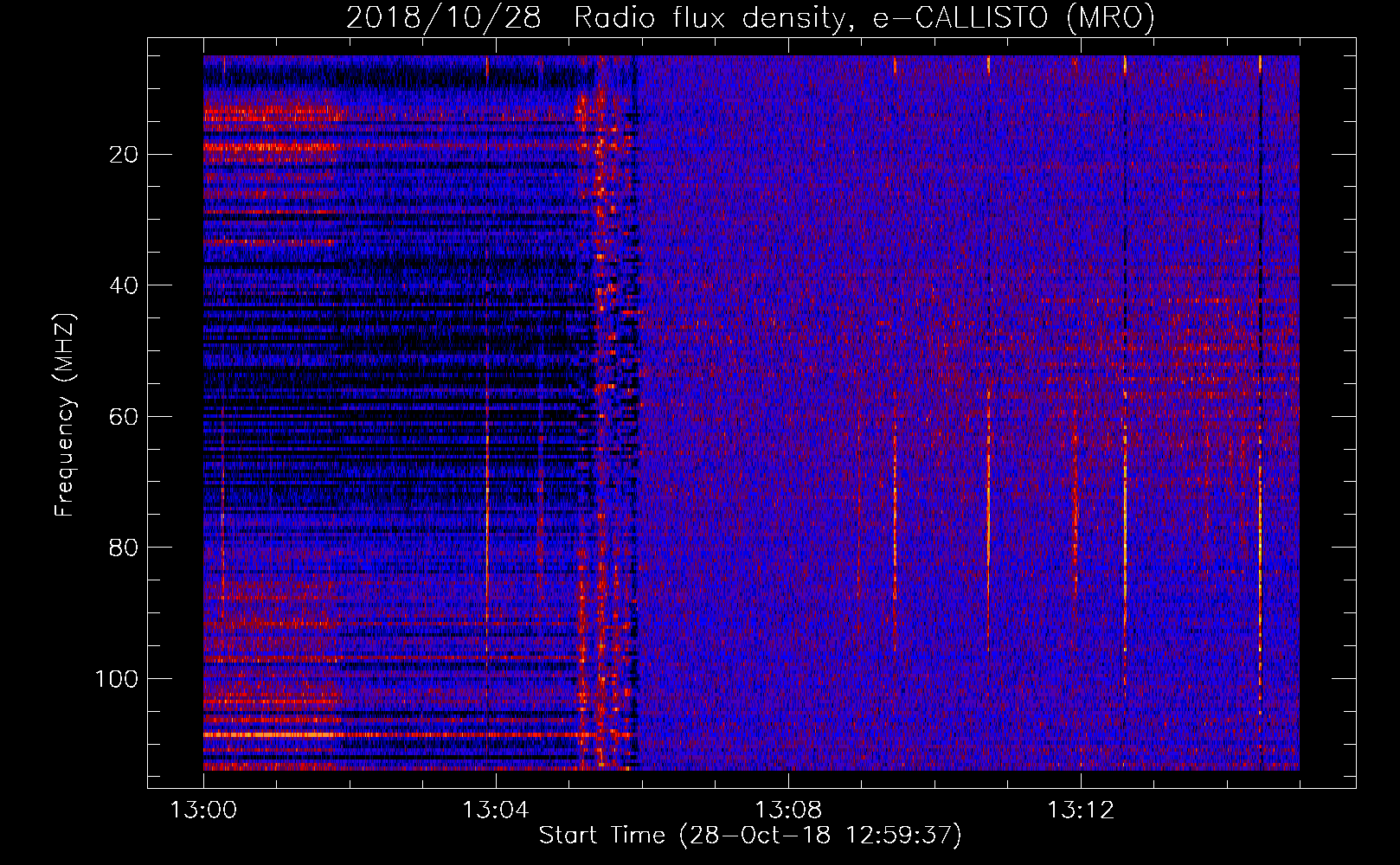Click the '13:12' time tick label
The image size is (1400, 865).
pyautogui.click(x=1080, y=811)
